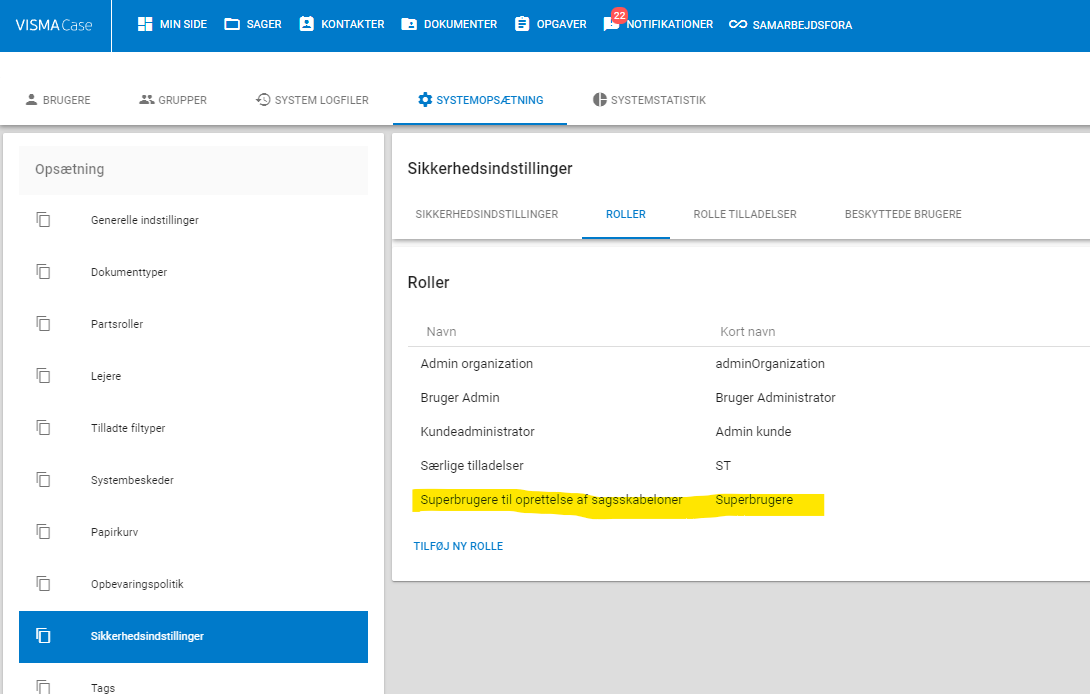1090x694 pixels.
Task: Select the ROLLER sub-tab
Action: 626,214
